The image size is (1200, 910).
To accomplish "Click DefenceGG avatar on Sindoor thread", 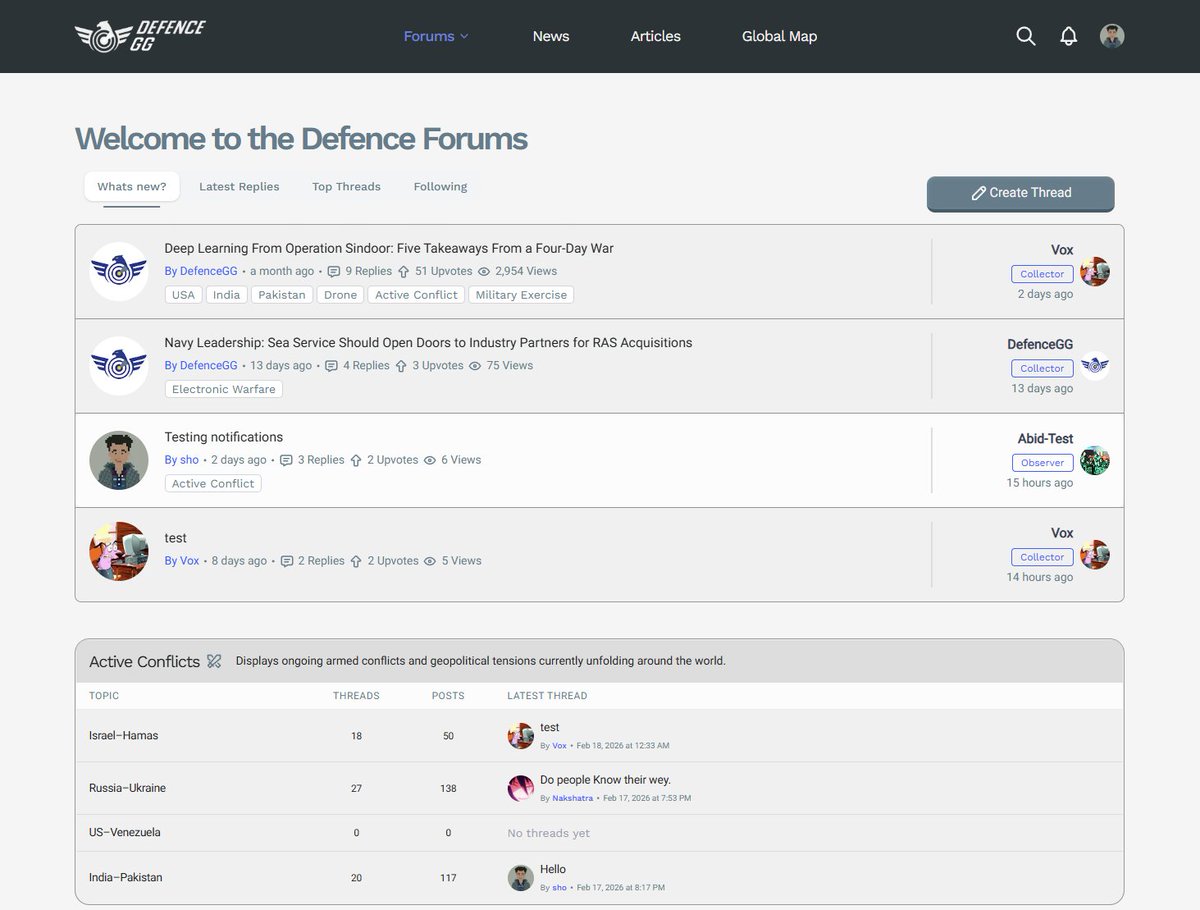I will (x=119, y=271).
